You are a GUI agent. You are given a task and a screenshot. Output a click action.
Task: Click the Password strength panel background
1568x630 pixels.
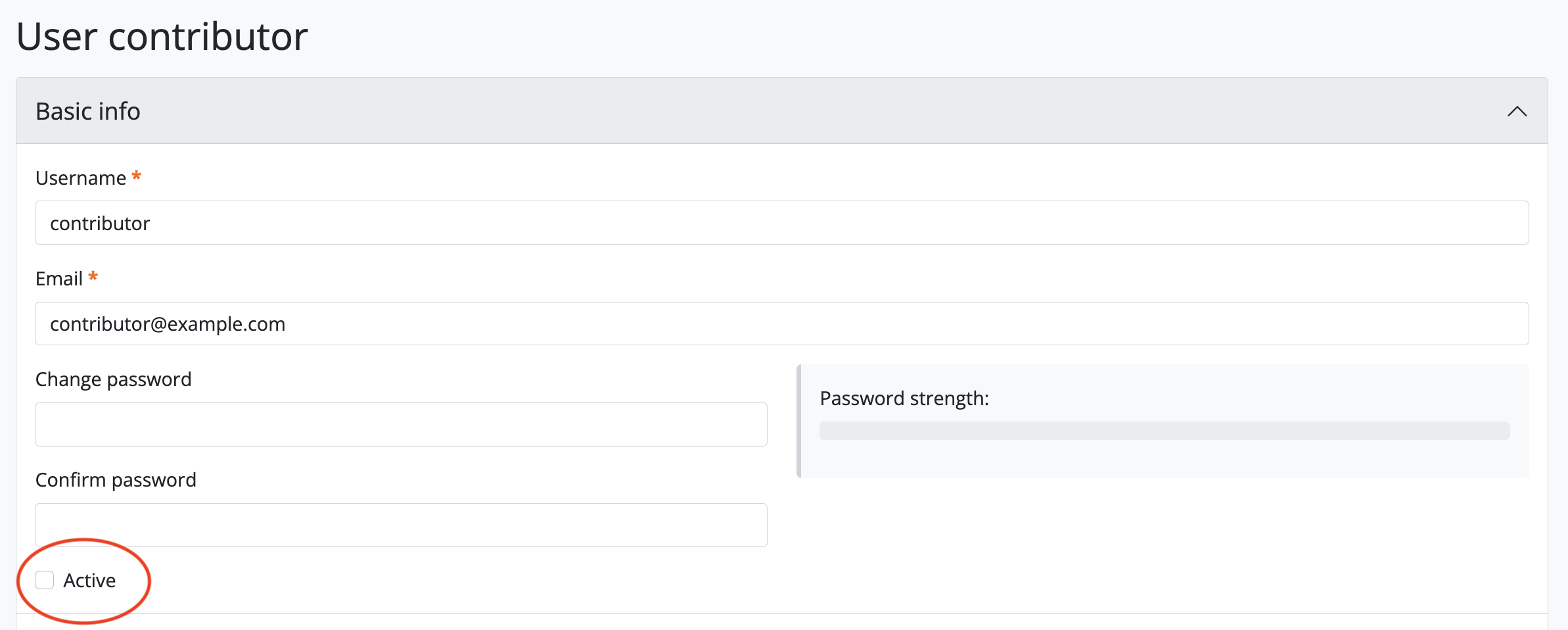tap(1249, 460)
